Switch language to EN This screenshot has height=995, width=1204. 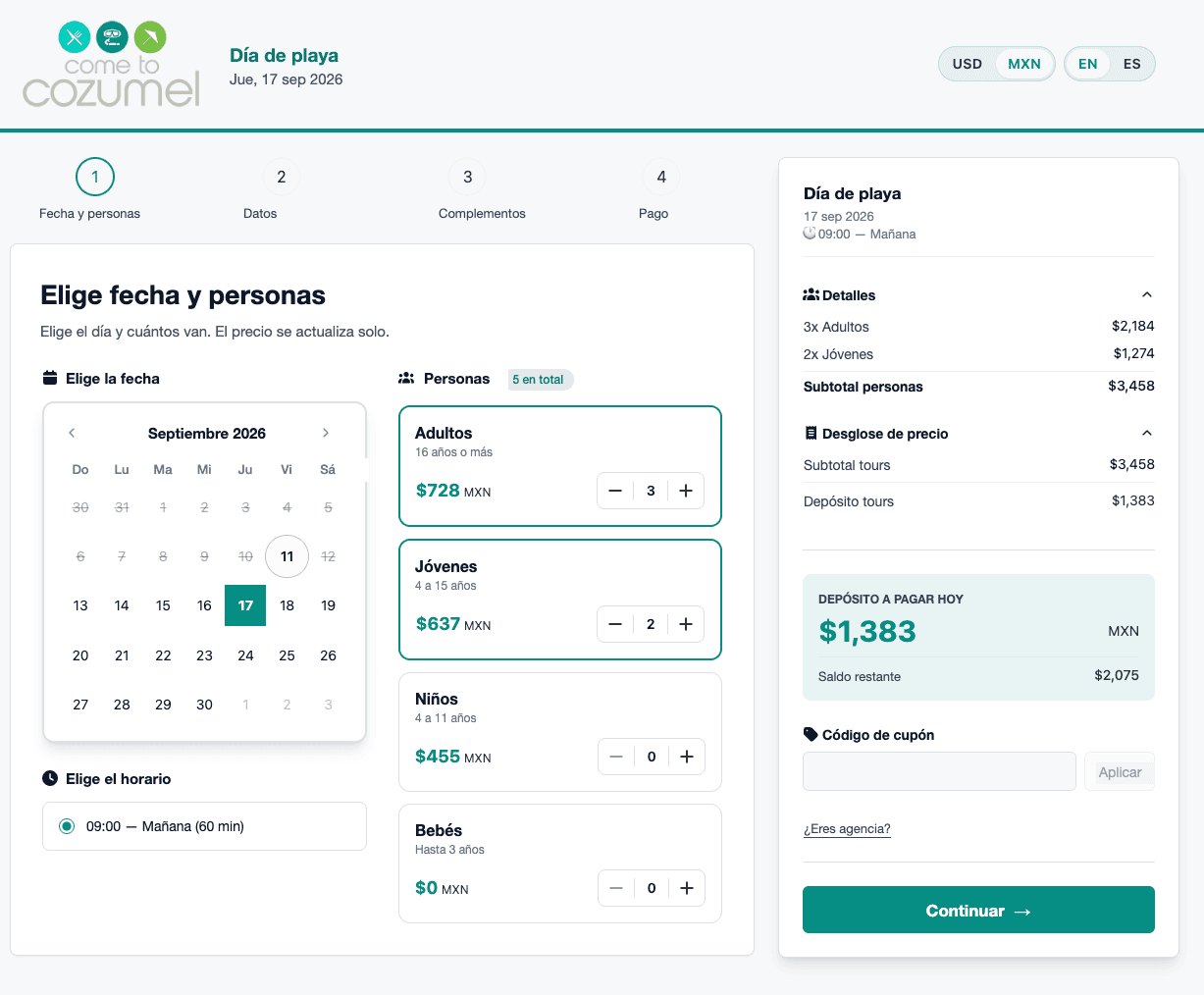1088,64
